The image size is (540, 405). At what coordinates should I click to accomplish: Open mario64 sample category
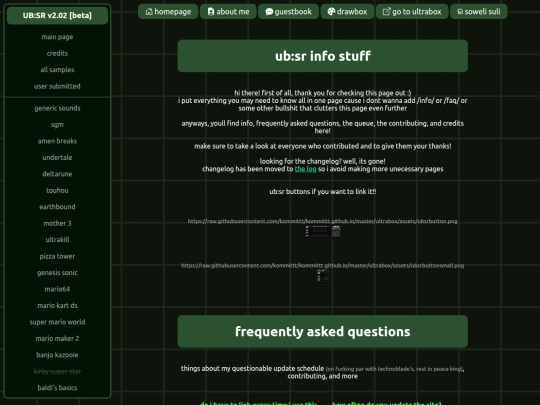click(57, 289)
